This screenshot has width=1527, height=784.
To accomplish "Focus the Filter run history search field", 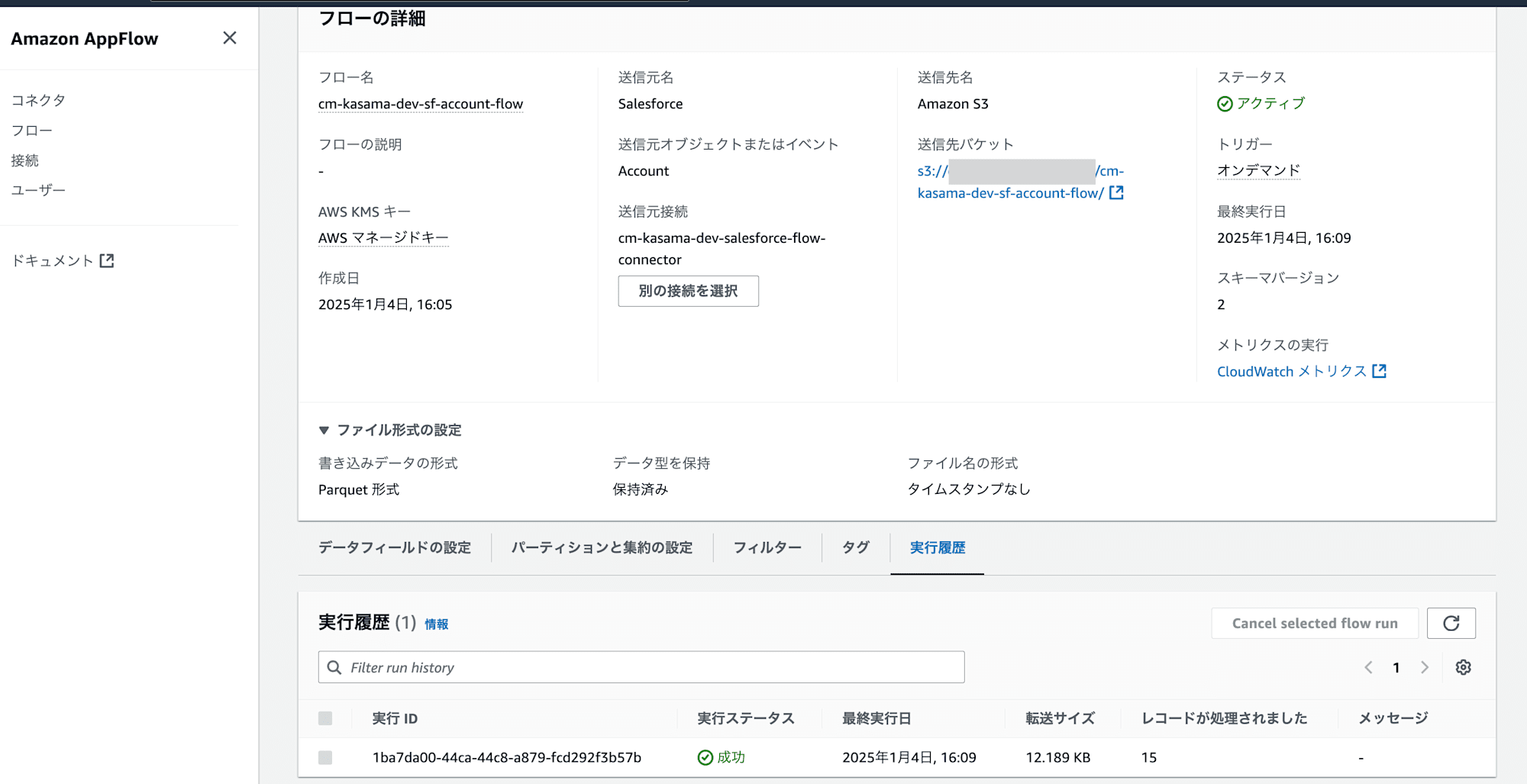I will [x=641, y=667].
